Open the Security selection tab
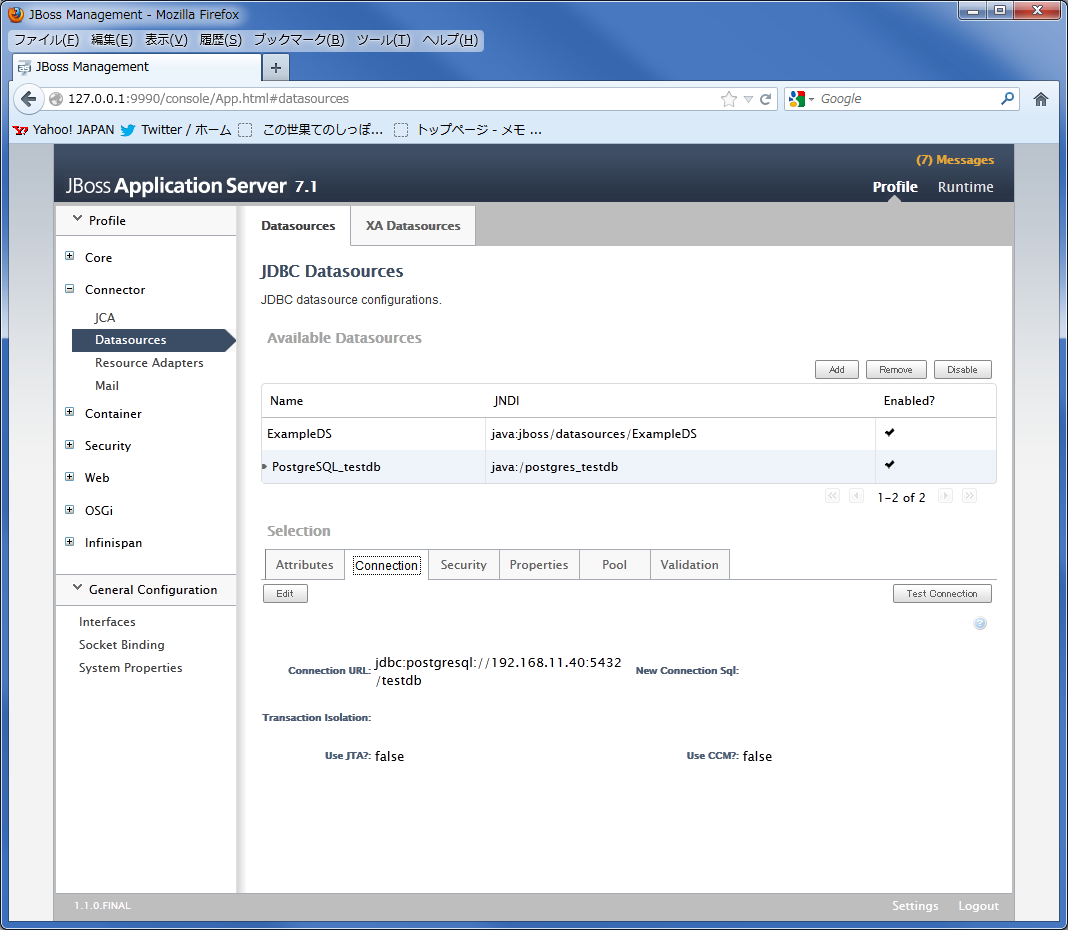 tap(464, 565)
